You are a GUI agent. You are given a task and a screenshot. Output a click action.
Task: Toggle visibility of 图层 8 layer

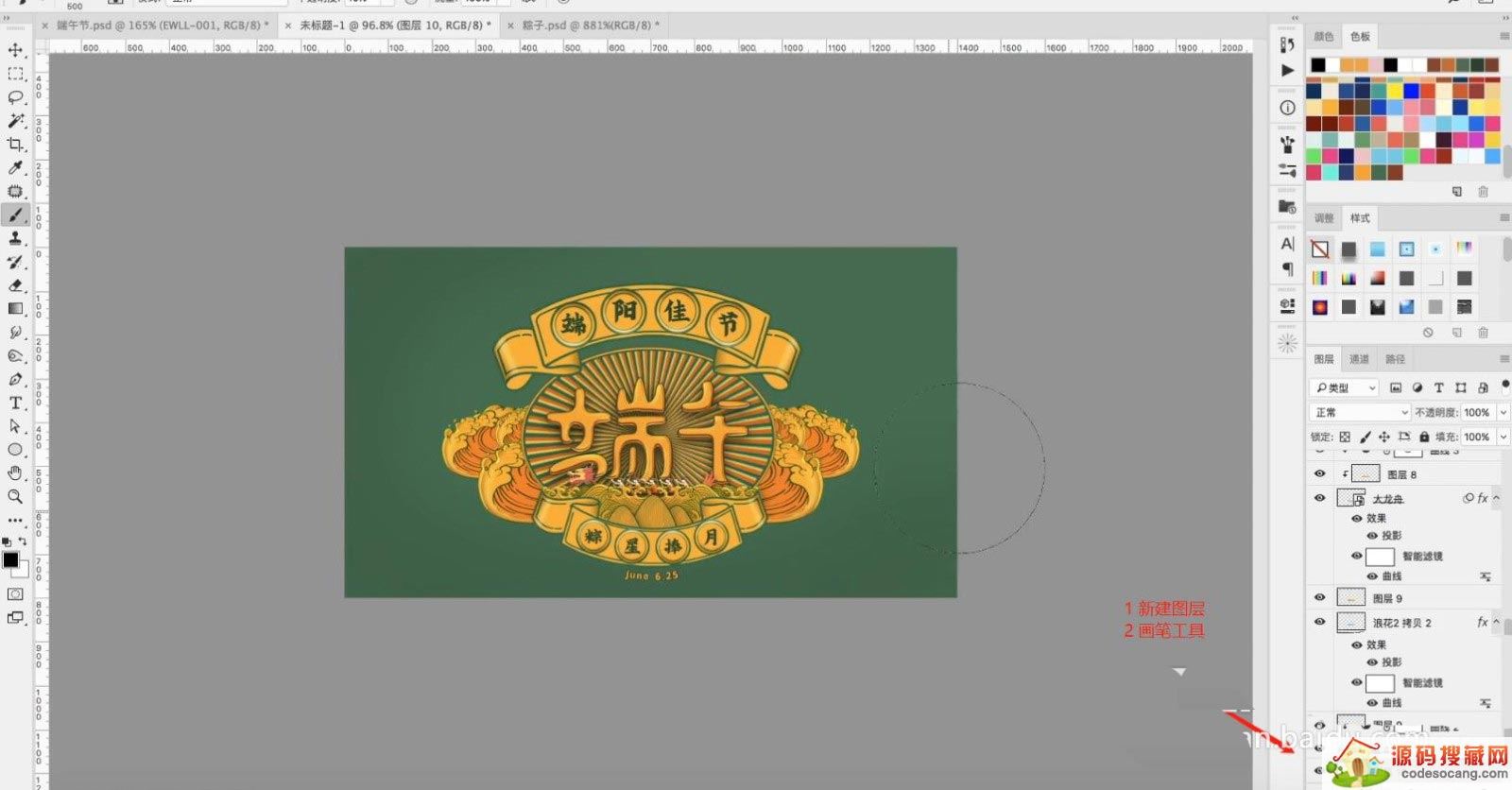point(1320,473)
